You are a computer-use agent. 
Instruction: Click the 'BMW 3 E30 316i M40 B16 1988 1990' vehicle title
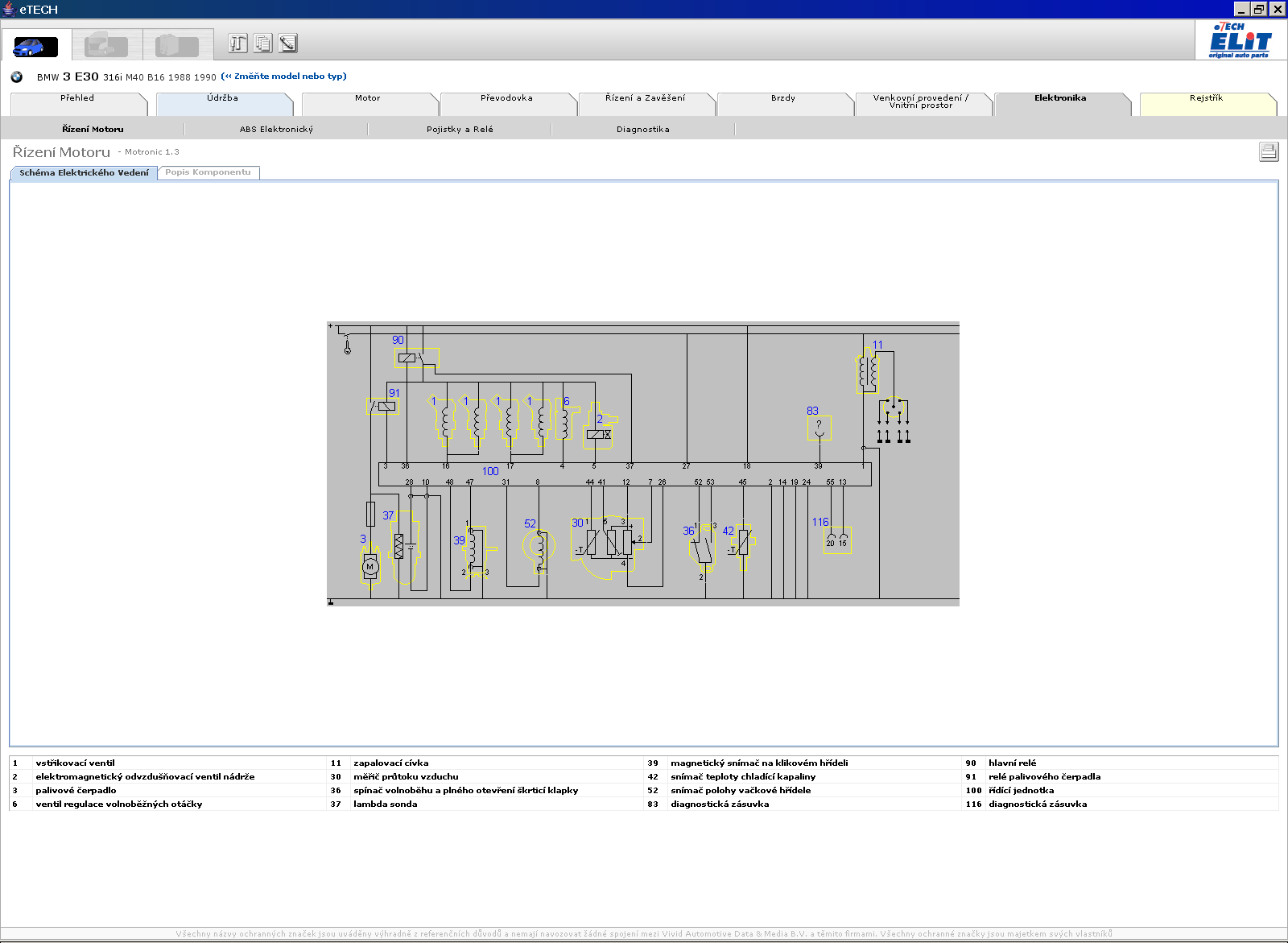pos(126,77)
